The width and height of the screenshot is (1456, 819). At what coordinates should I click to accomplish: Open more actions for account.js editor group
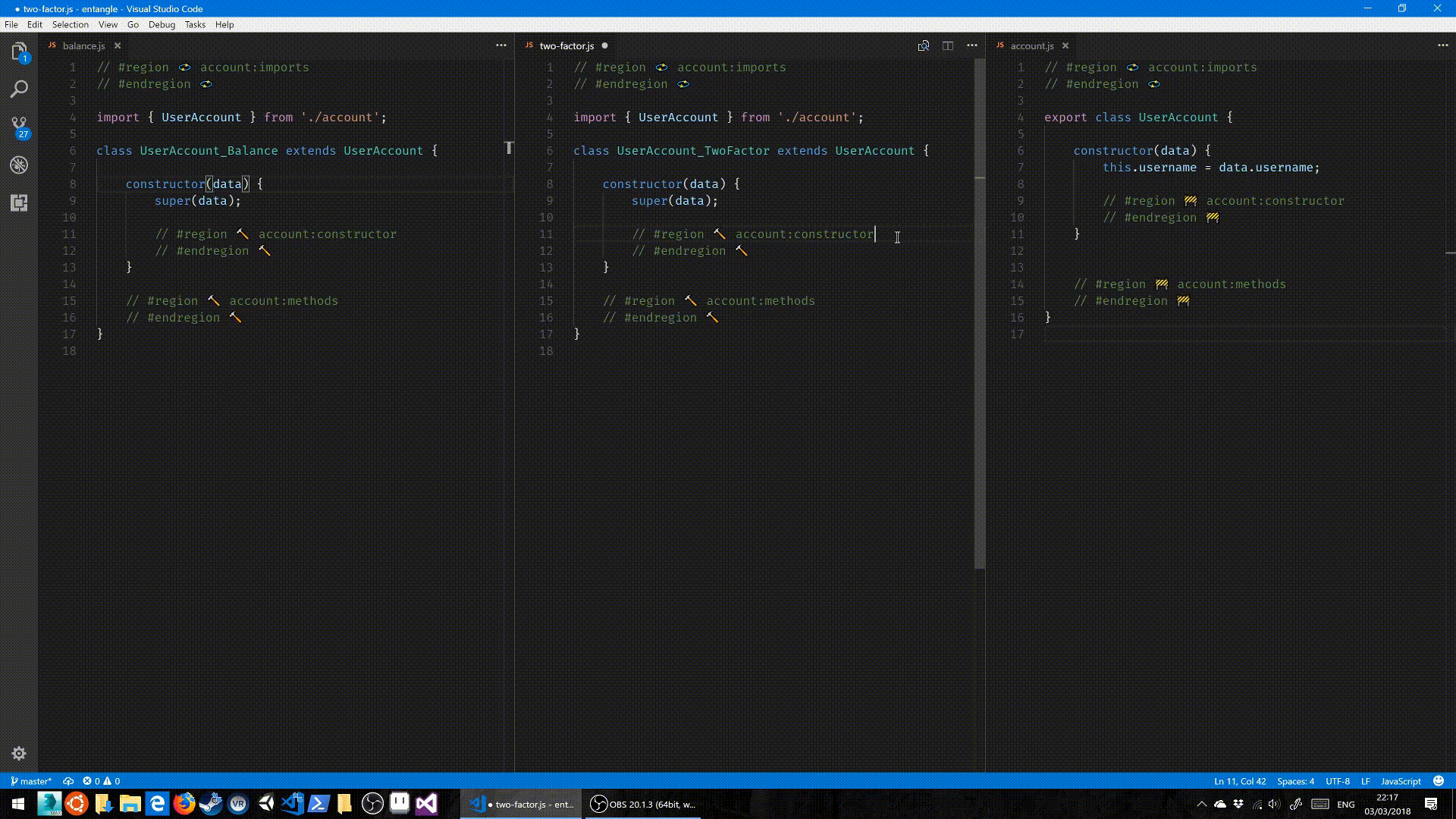[x=1442, y=45]
